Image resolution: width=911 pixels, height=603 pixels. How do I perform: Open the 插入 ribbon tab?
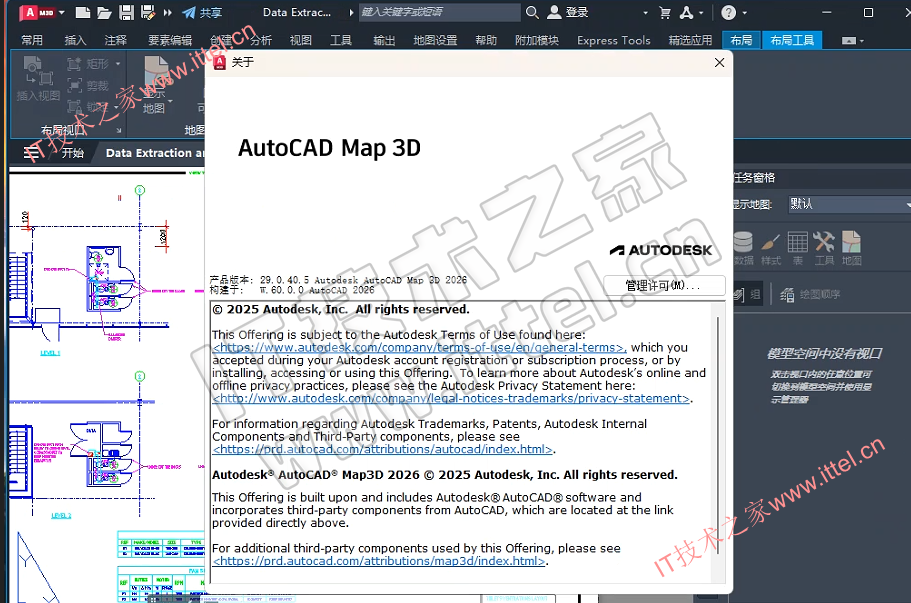coord(75,40)
